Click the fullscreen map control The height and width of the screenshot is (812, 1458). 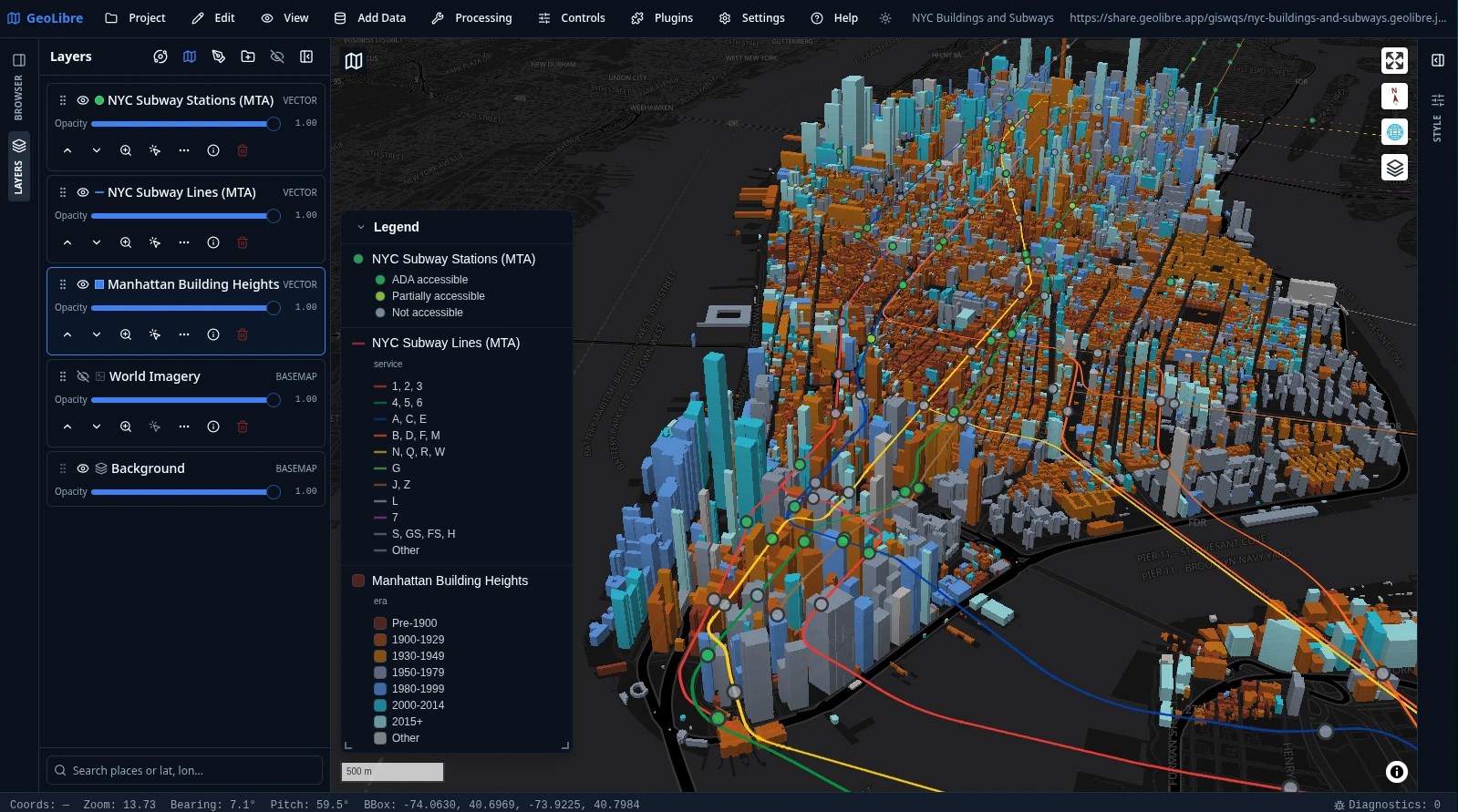pos(1394,61)
